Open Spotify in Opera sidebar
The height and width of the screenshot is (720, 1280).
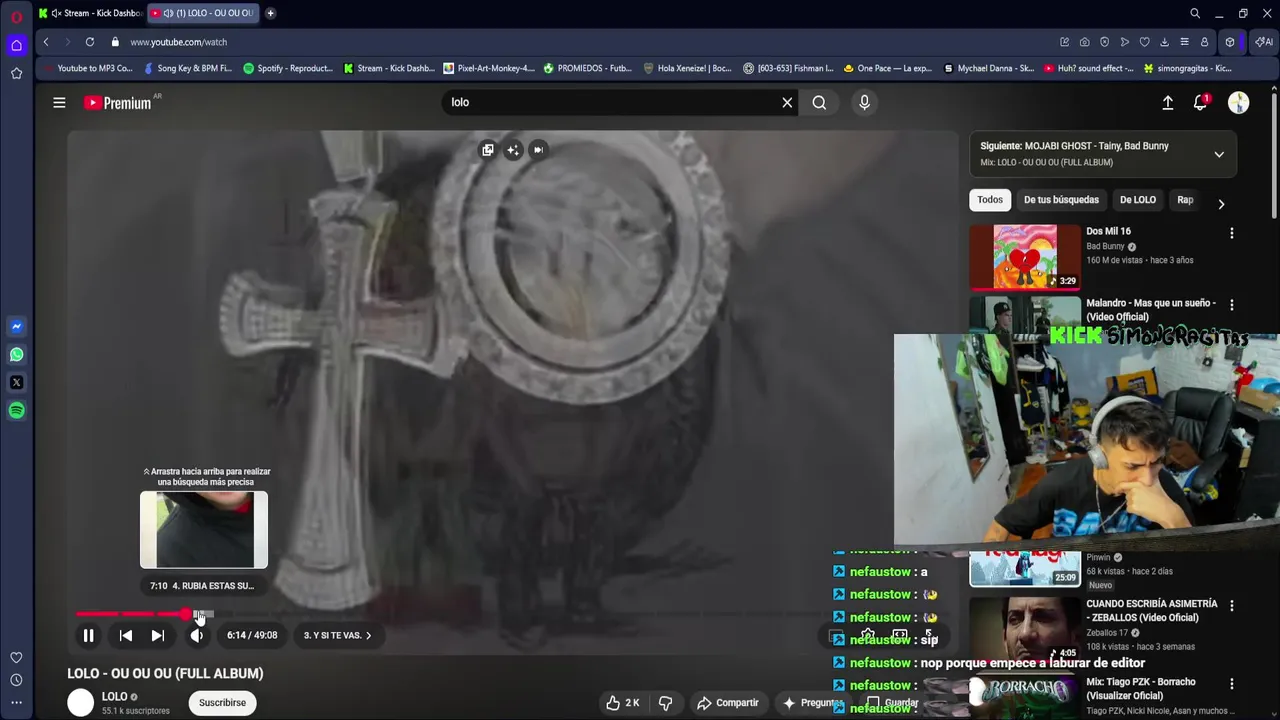click(16, 411)
